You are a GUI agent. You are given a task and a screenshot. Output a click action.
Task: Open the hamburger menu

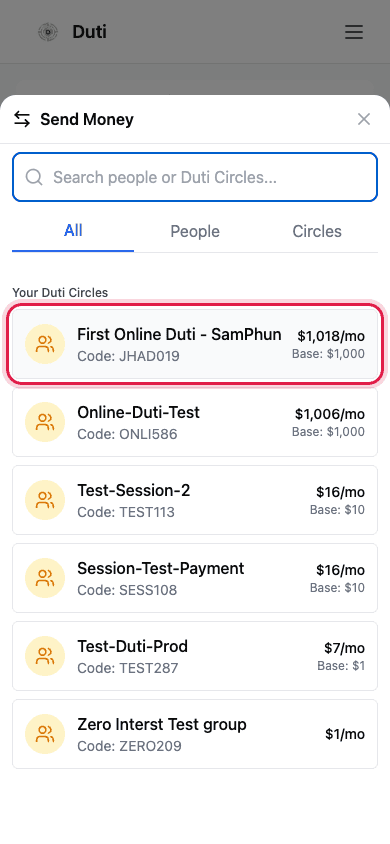pos(354,32)
